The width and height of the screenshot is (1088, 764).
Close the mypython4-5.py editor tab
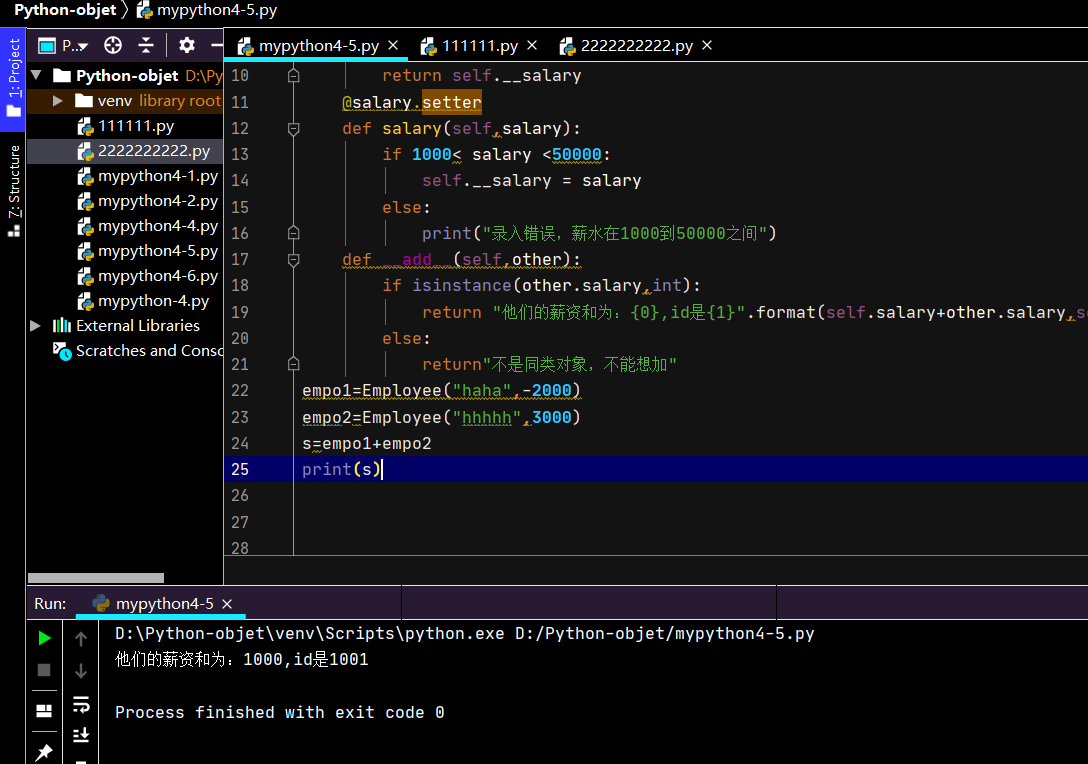(393, 45)
